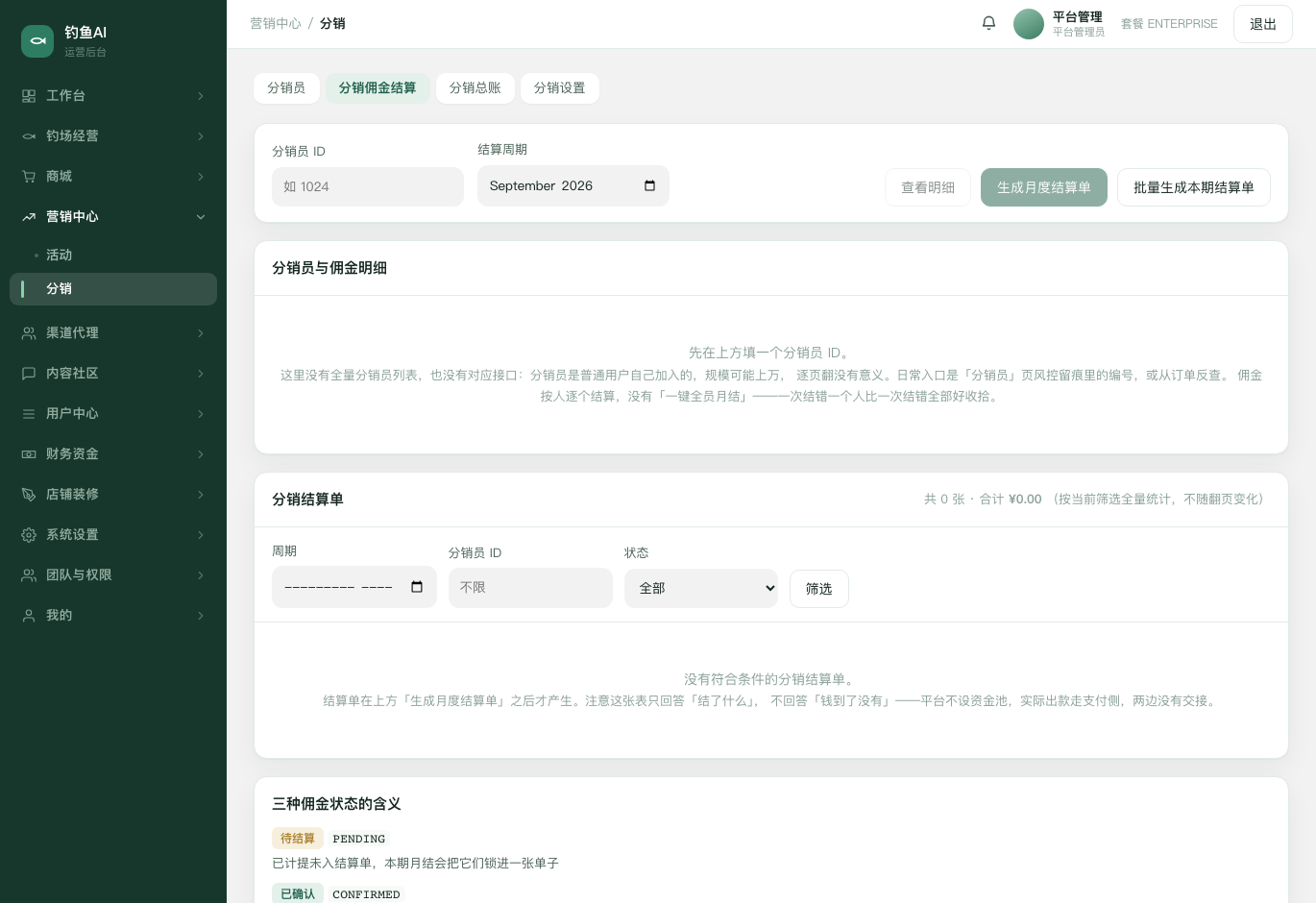Screen dimensions: 1316x903
Task: Click 生成月度结算单 button
Action: [1044, 187]
